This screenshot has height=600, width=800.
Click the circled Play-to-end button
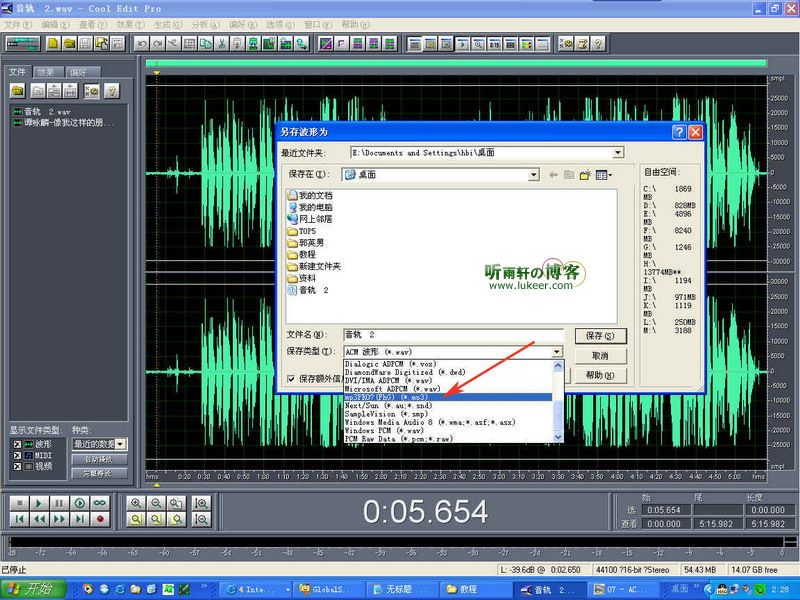pyautogui.click(x=80, y=504)
